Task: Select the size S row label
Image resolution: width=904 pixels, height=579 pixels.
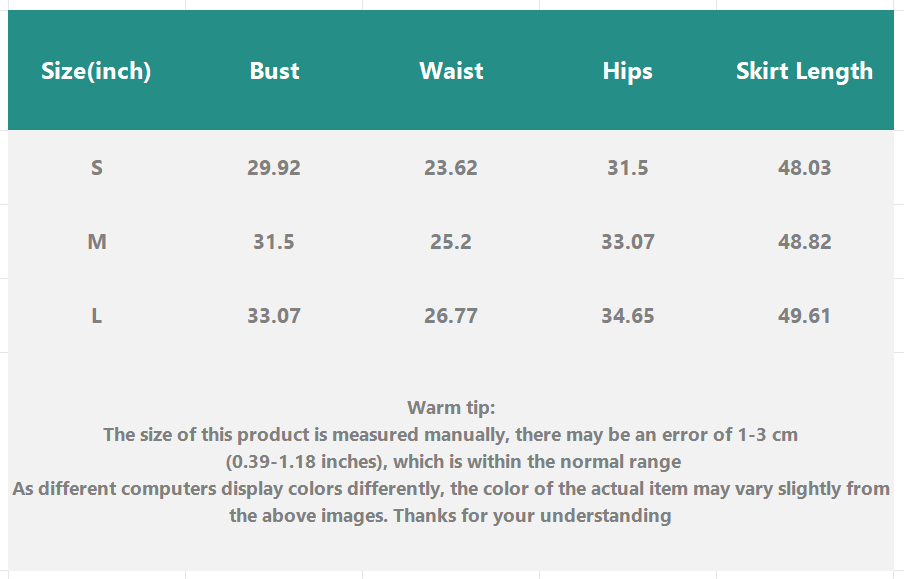Action: coord(97,168)
